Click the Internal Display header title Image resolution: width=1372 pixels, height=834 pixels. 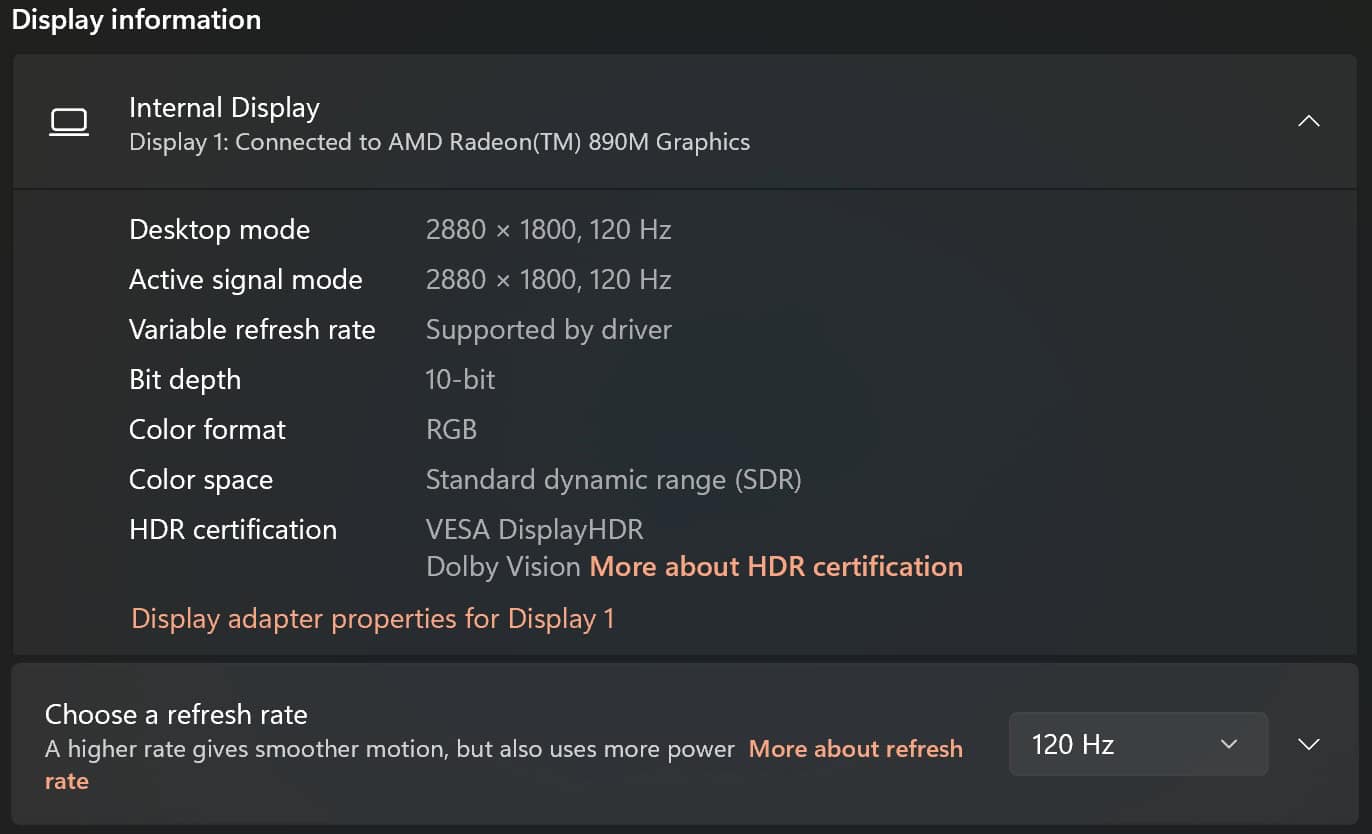tap(224, 107)
